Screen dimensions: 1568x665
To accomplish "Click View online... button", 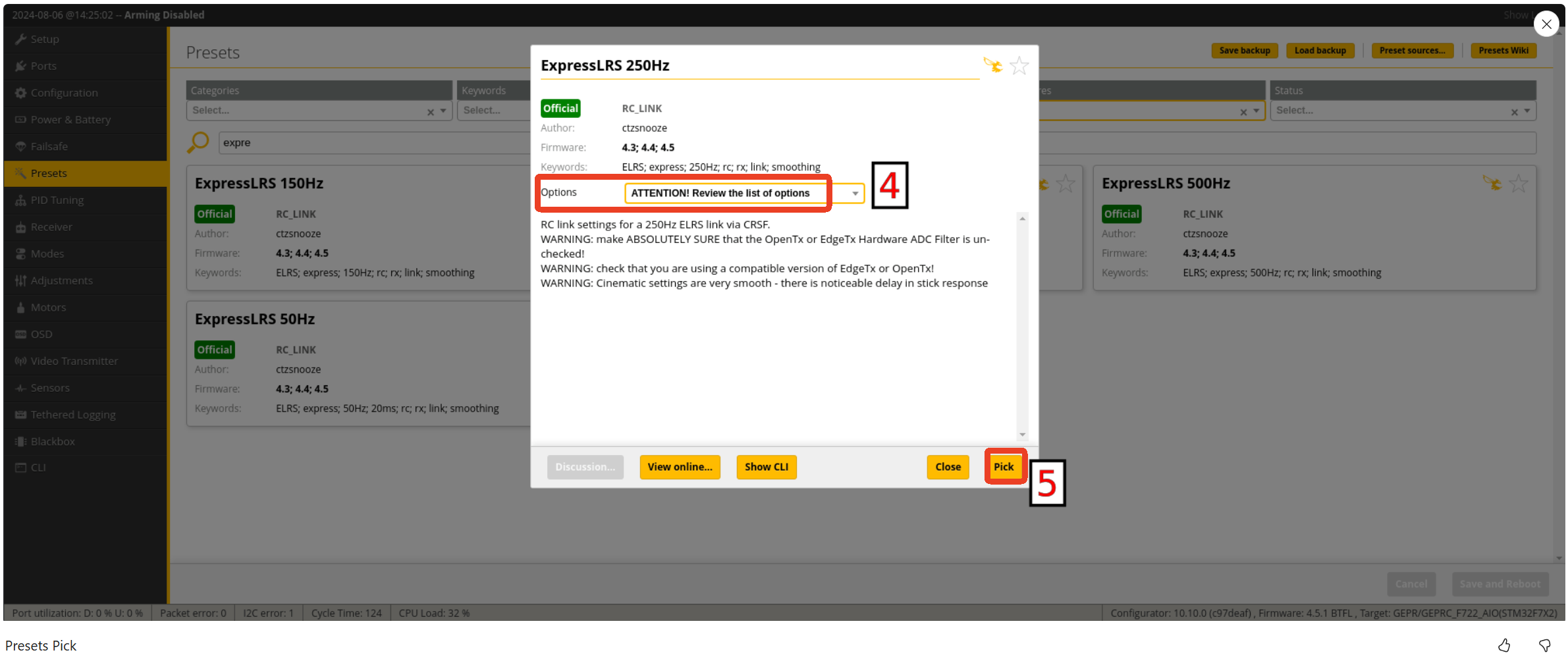I will click(x=680, y=467).
